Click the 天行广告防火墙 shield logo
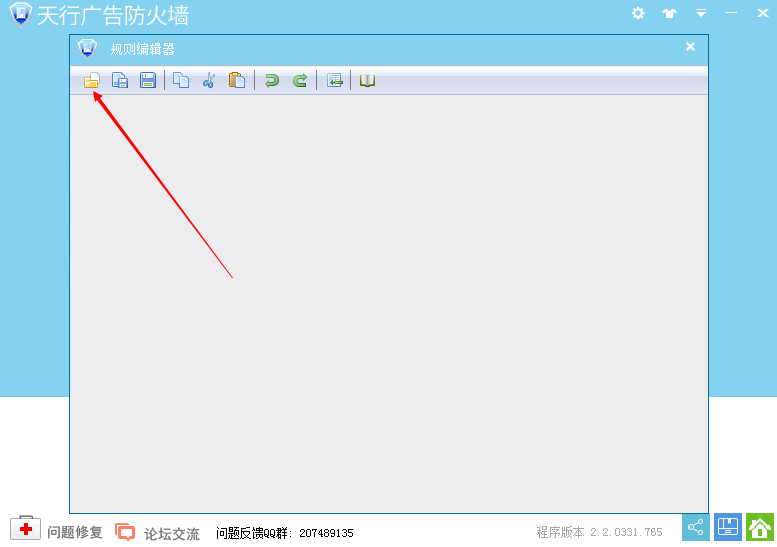This screenshot has width=777, height=547. (21, 14)
